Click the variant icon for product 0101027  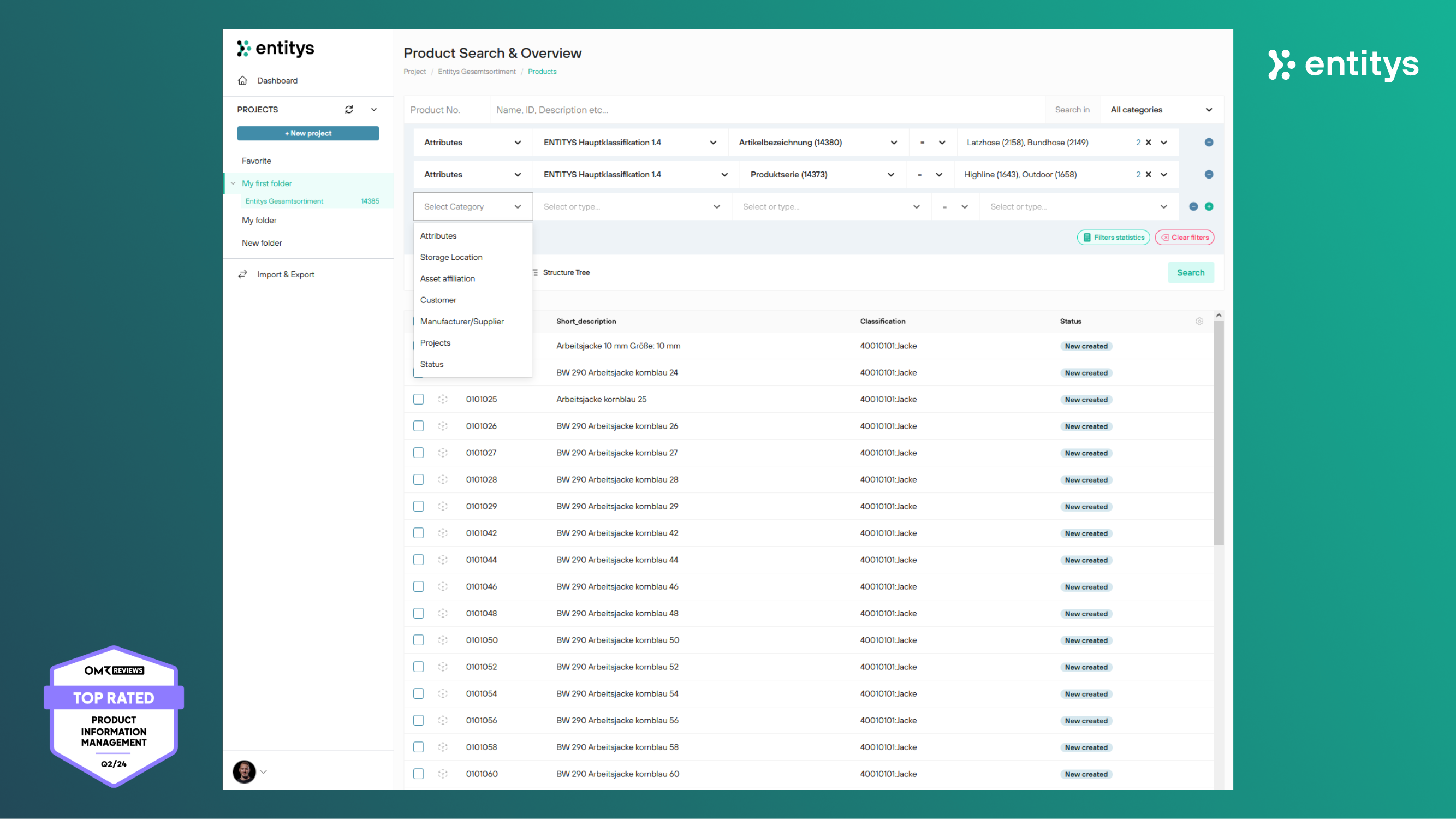click(443, 453)
